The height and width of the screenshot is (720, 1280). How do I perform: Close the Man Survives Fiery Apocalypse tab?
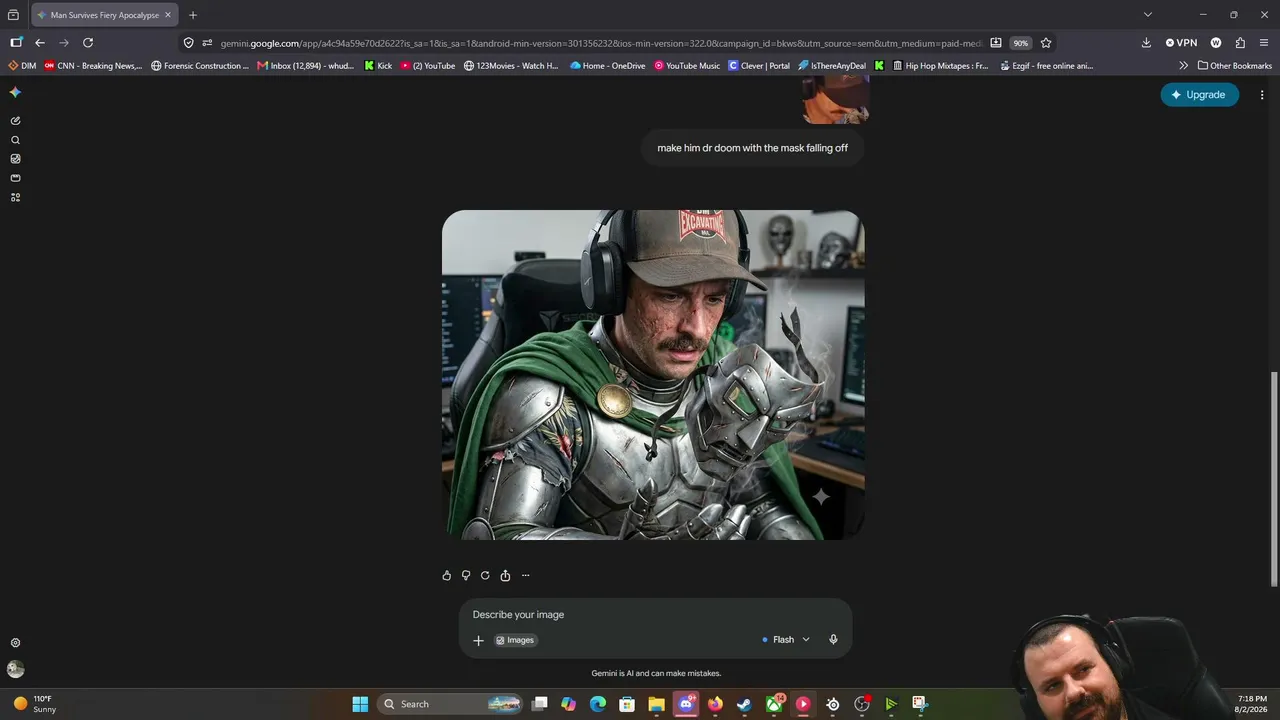pyautogui.click(x=168, y=15)
